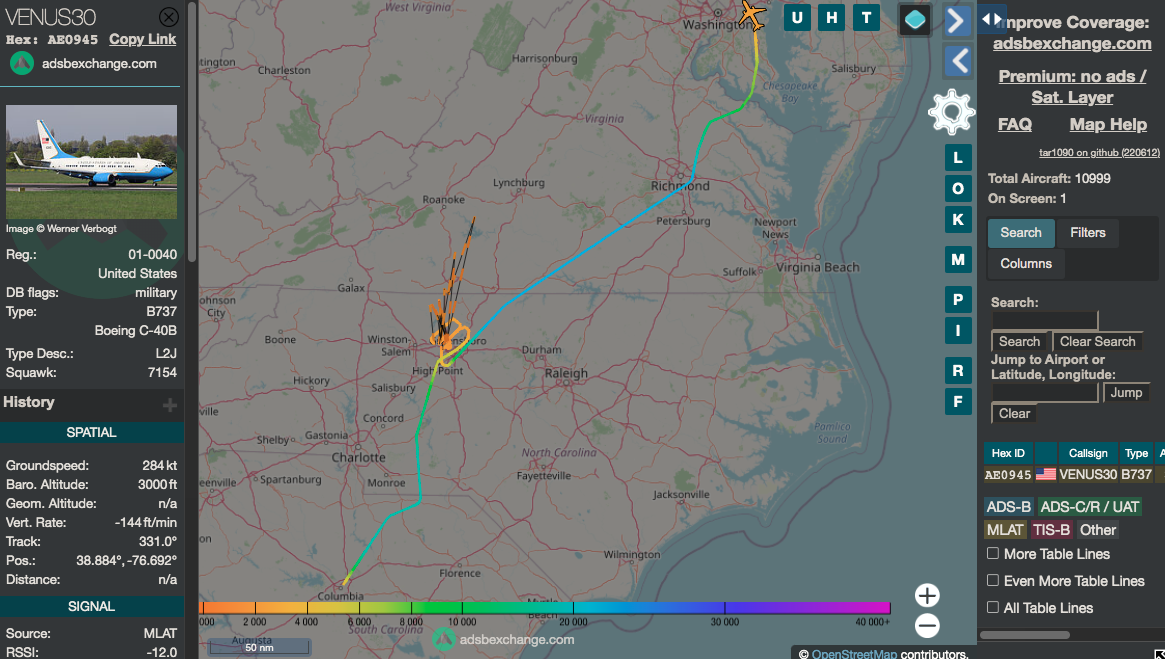
Task: Click the Squawk value 7154
Action: click(x=162, y=373)
